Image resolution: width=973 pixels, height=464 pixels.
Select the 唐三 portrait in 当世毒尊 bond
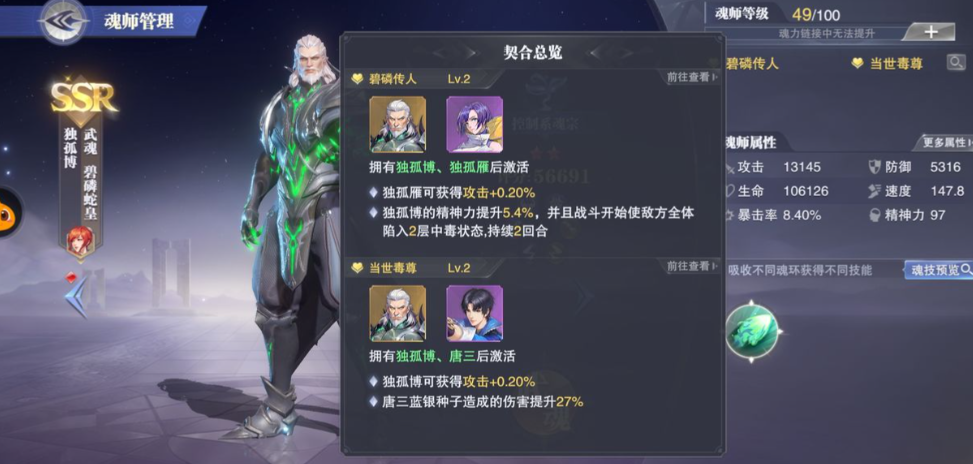pos(475,313)
